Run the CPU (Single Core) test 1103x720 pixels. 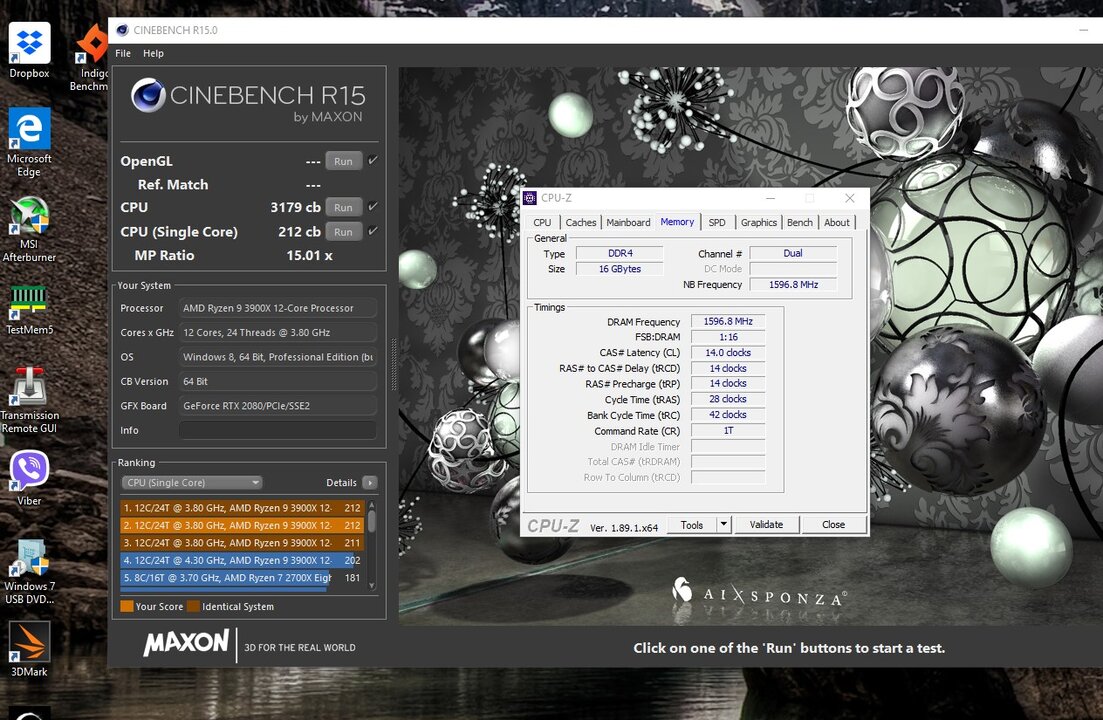click(x=343, y=232)
